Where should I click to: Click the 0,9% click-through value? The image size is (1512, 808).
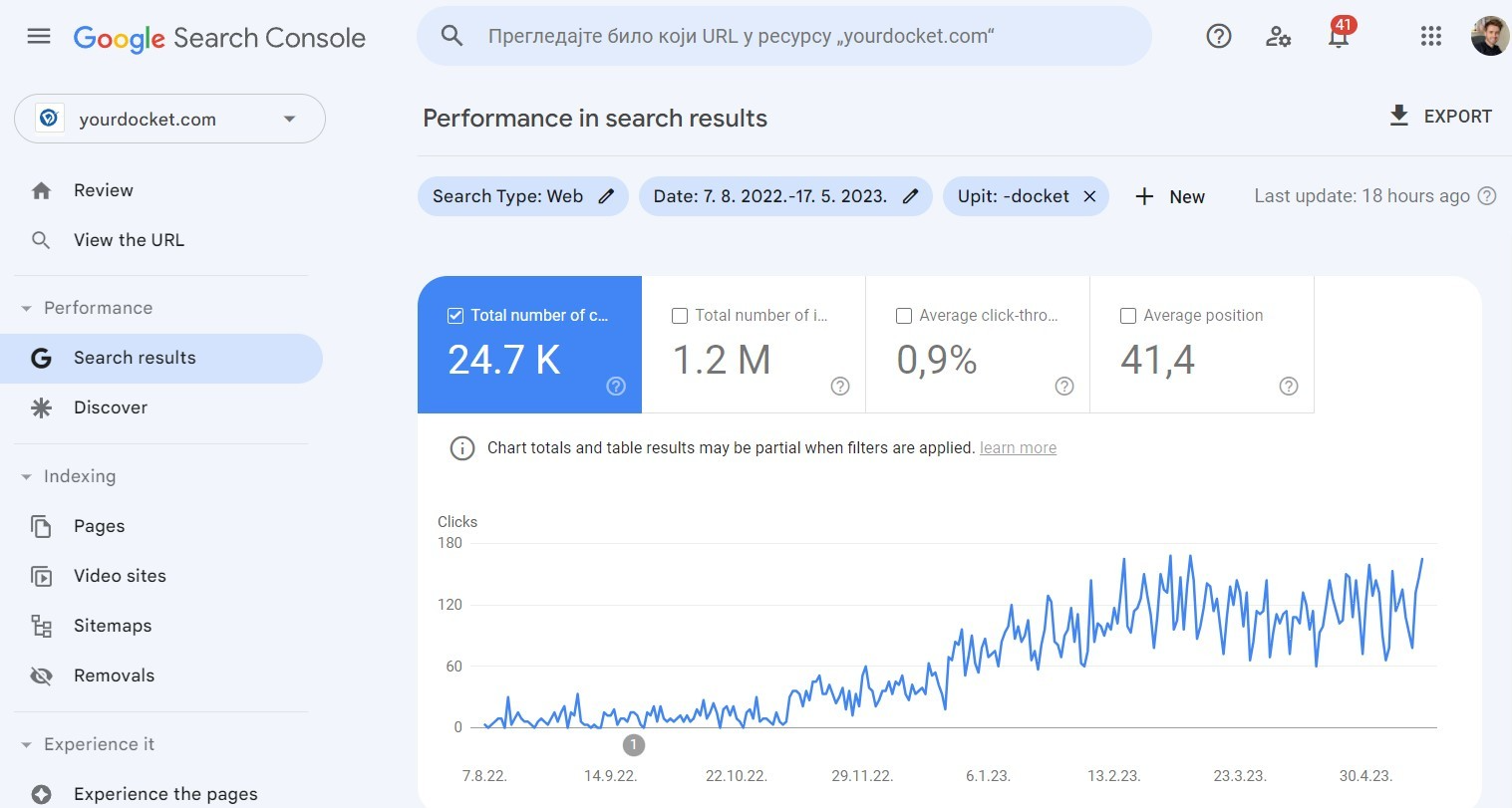[x=937, y=360]
